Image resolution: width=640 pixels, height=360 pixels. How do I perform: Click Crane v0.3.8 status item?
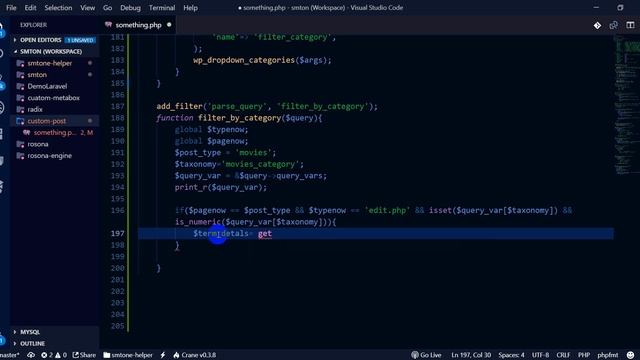pos(195,355)
